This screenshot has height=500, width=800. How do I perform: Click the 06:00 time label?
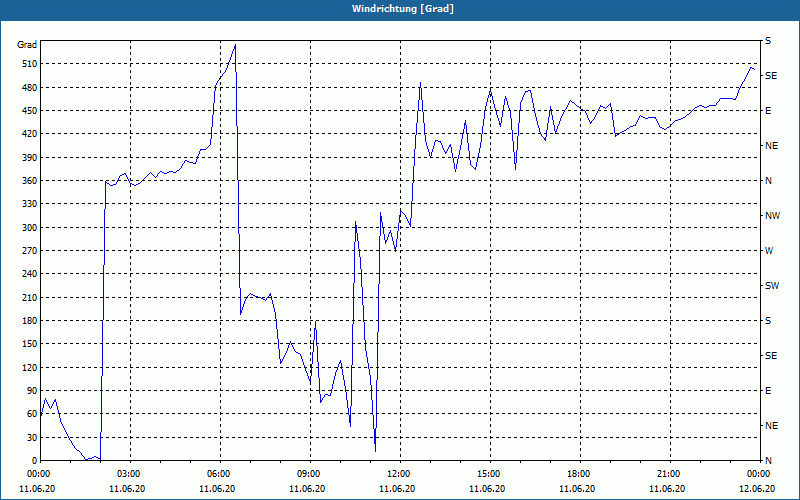[220, 474]
